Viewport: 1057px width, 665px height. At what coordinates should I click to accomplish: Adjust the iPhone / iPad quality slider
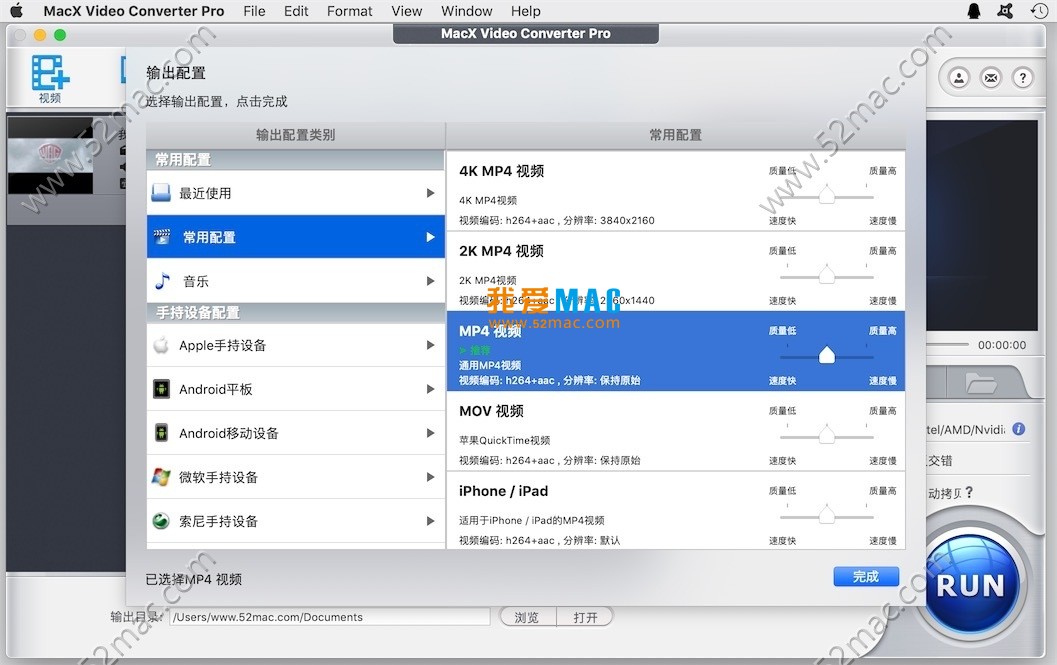pyautogui.click(x=826, y=515)
